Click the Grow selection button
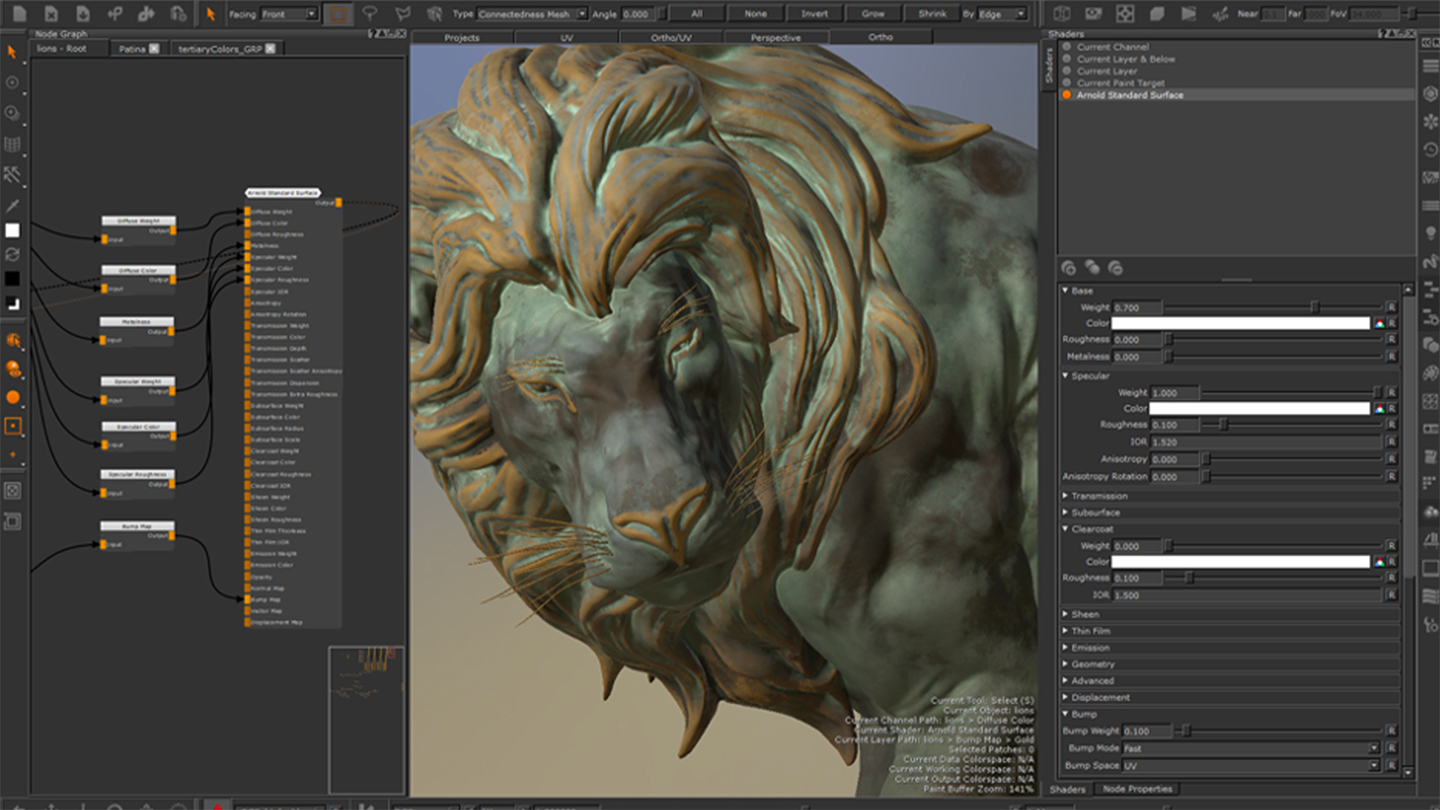This screenshot has height=810, width=1440. (873, 14)
